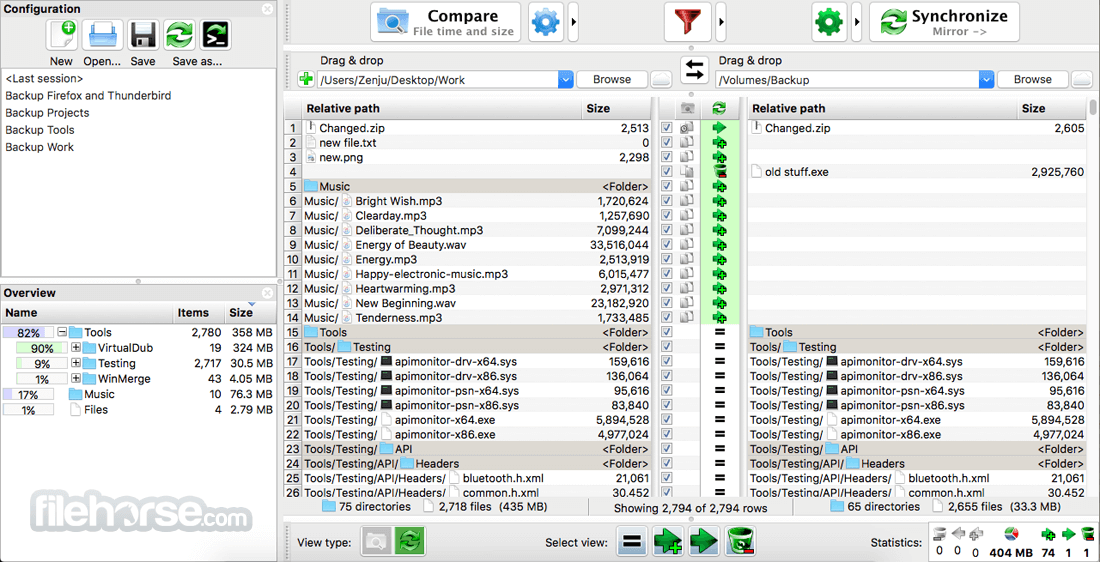Click cloud icon next to left Browse button

pyautogui.click(x=660, y=79)
